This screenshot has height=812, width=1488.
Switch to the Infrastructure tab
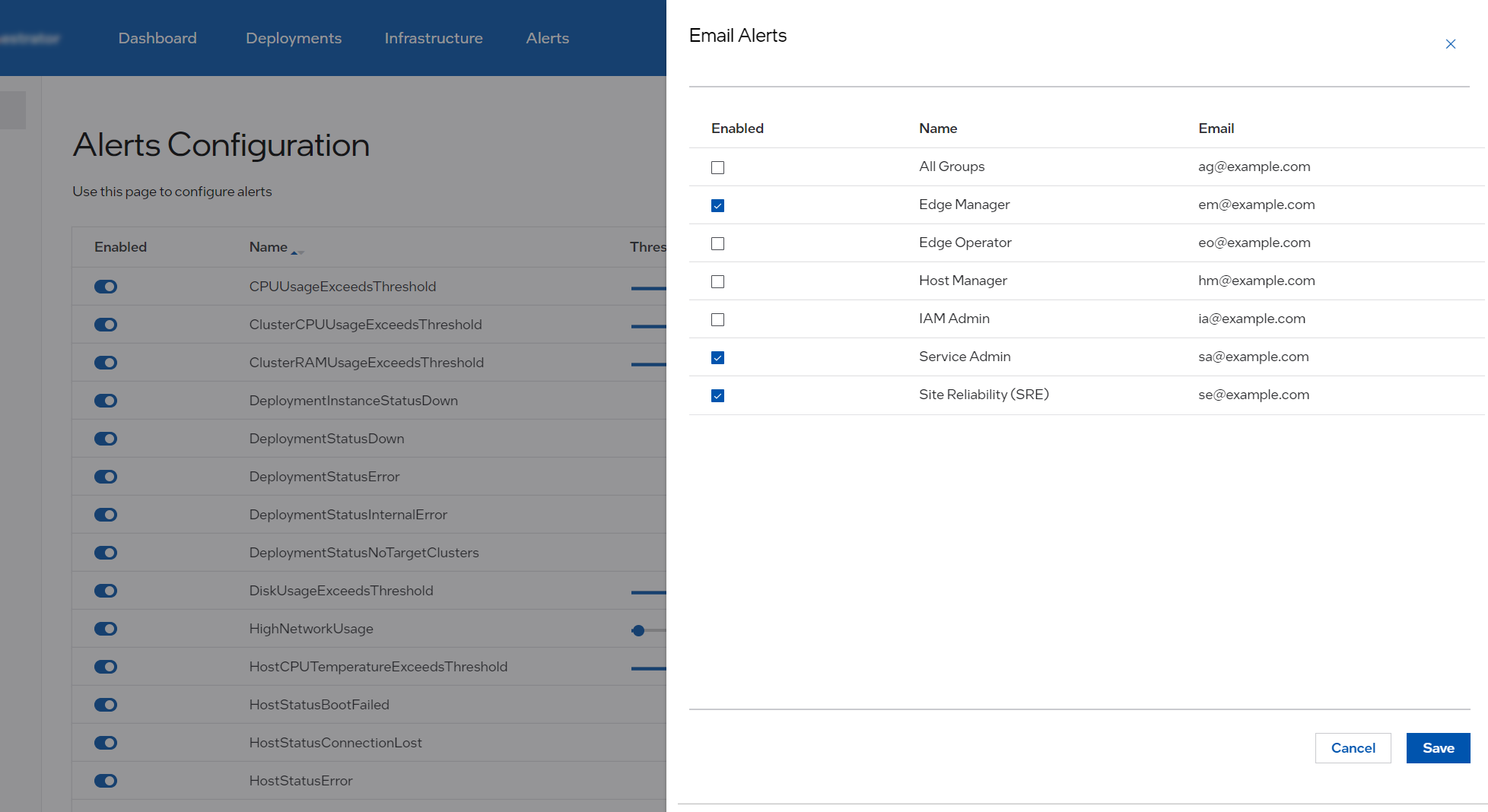433,38
